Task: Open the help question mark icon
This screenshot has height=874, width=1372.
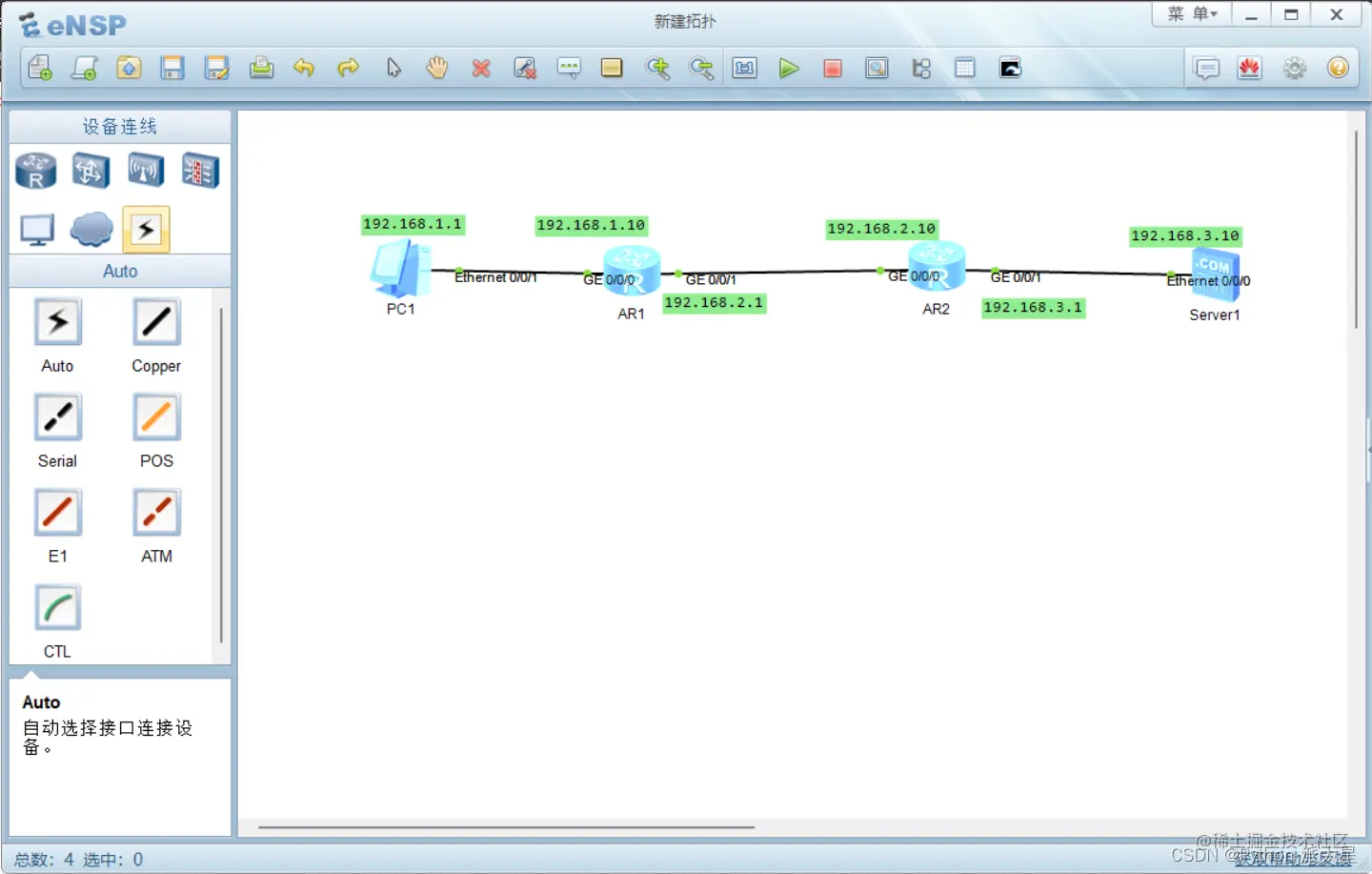Action: pyautogui.click(x=1338, y=68)
